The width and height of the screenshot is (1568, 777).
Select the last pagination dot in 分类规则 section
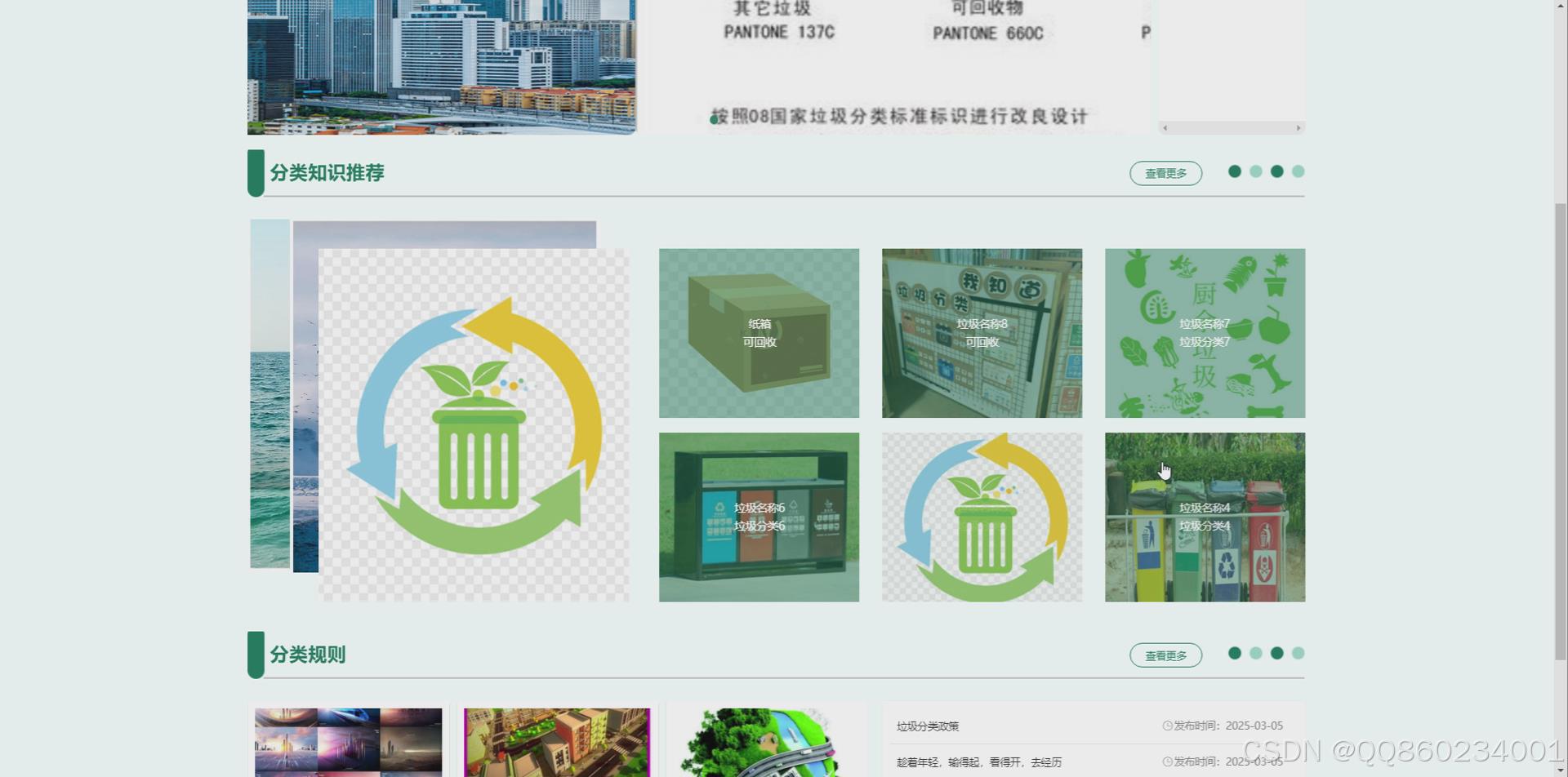click(1297, 653)
